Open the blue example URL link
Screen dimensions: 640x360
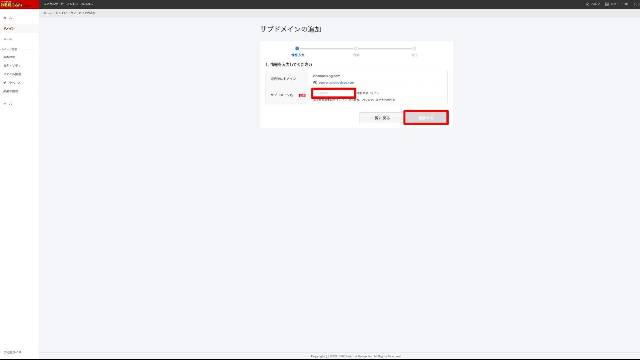pyautogui.click(x=336, y=82)
